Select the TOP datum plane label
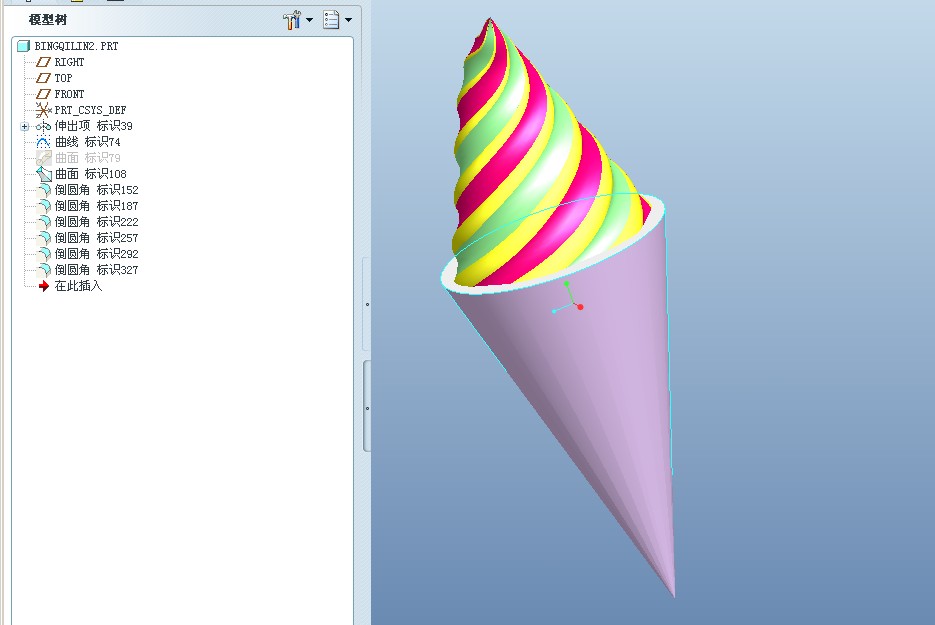This screenshot has height=625, width=935. click(x=63, y=78)
